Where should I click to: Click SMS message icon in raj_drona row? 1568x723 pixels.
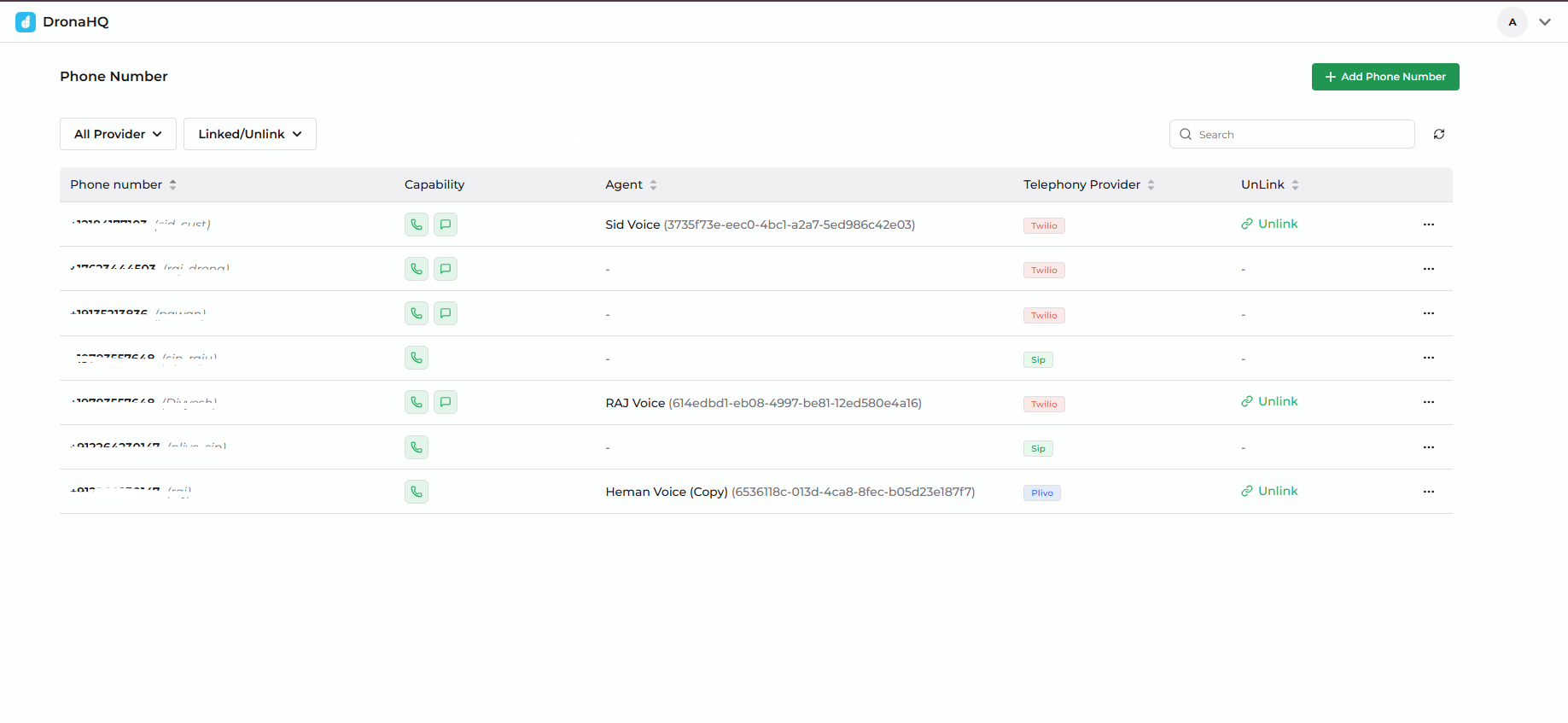pyautogui.click(x=446, y=269)
